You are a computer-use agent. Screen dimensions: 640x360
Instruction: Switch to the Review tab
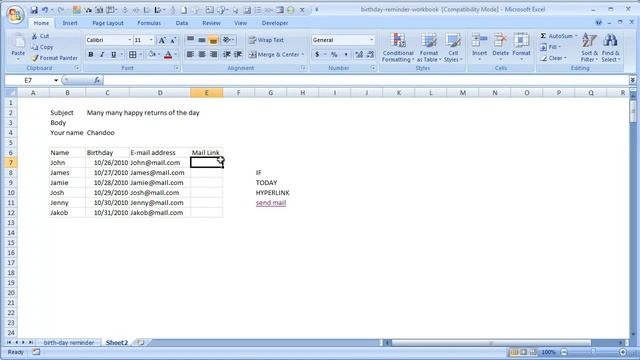[x=211, y=23]
